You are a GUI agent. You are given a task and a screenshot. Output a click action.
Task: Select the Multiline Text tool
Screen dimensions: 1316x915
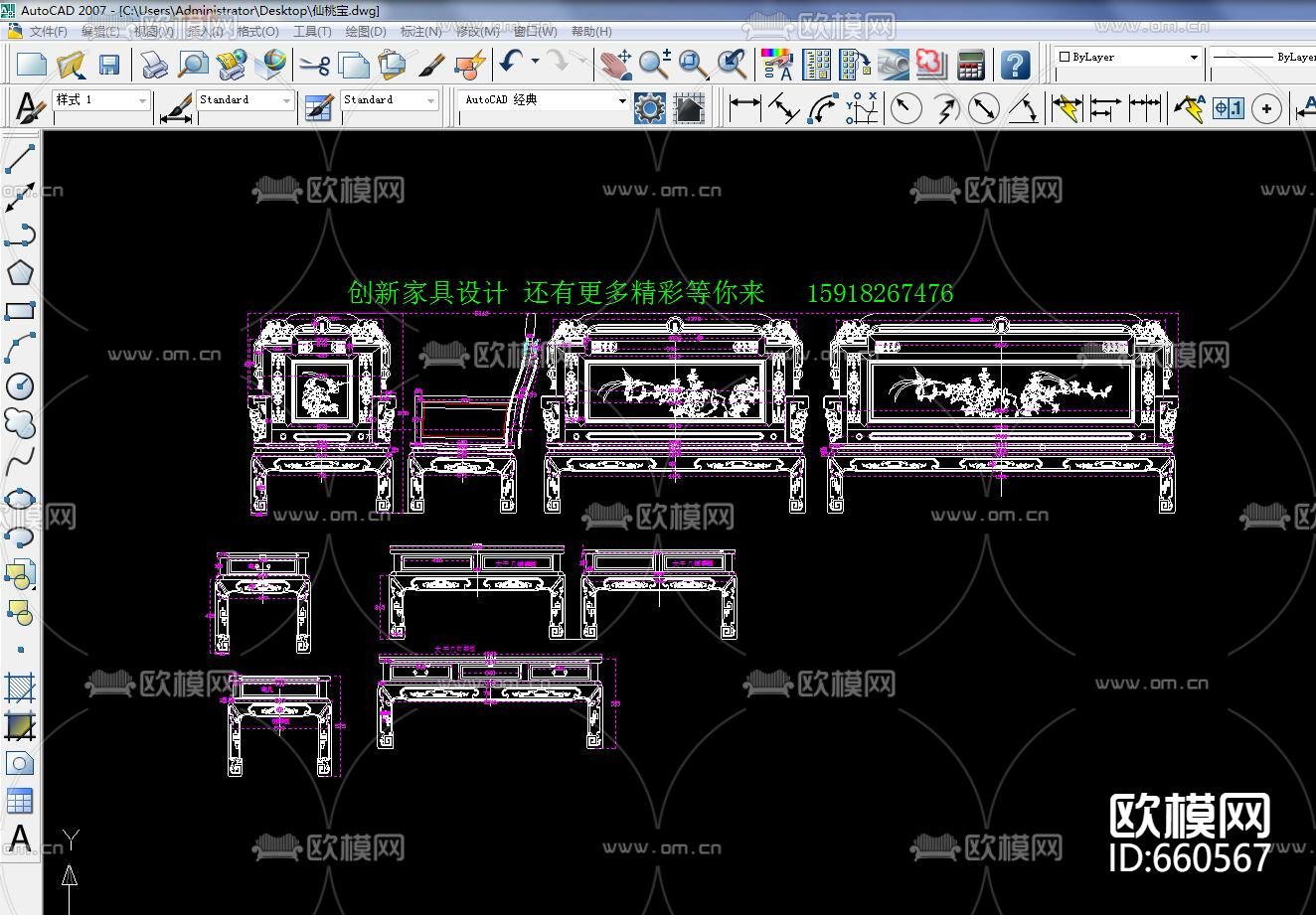click(20, 839)
